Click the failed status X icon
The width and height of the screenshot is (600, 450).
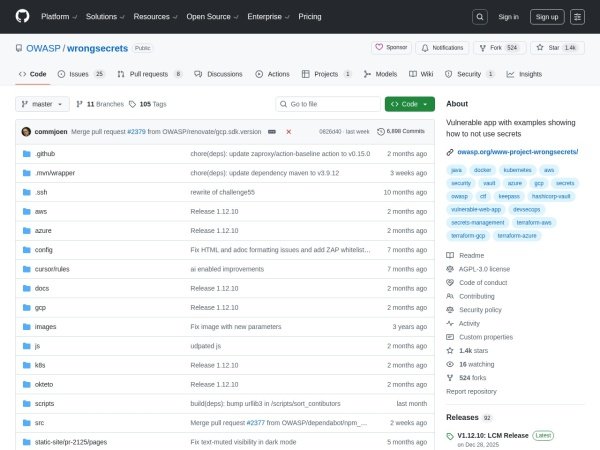pos(289,132)
